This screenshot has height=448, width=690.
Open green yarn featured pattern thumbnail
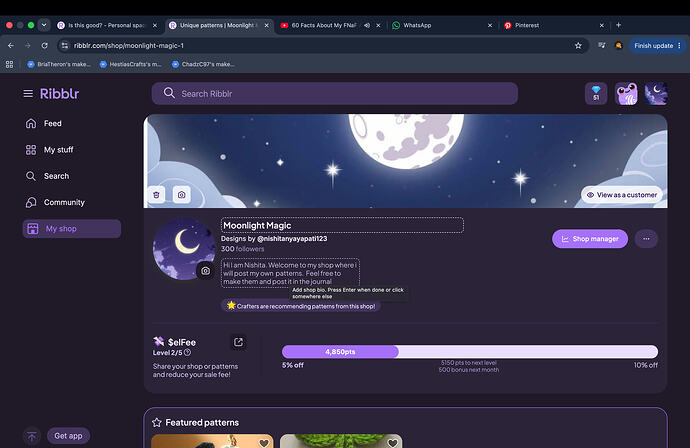pyautogui.click(x=341, y=441)
